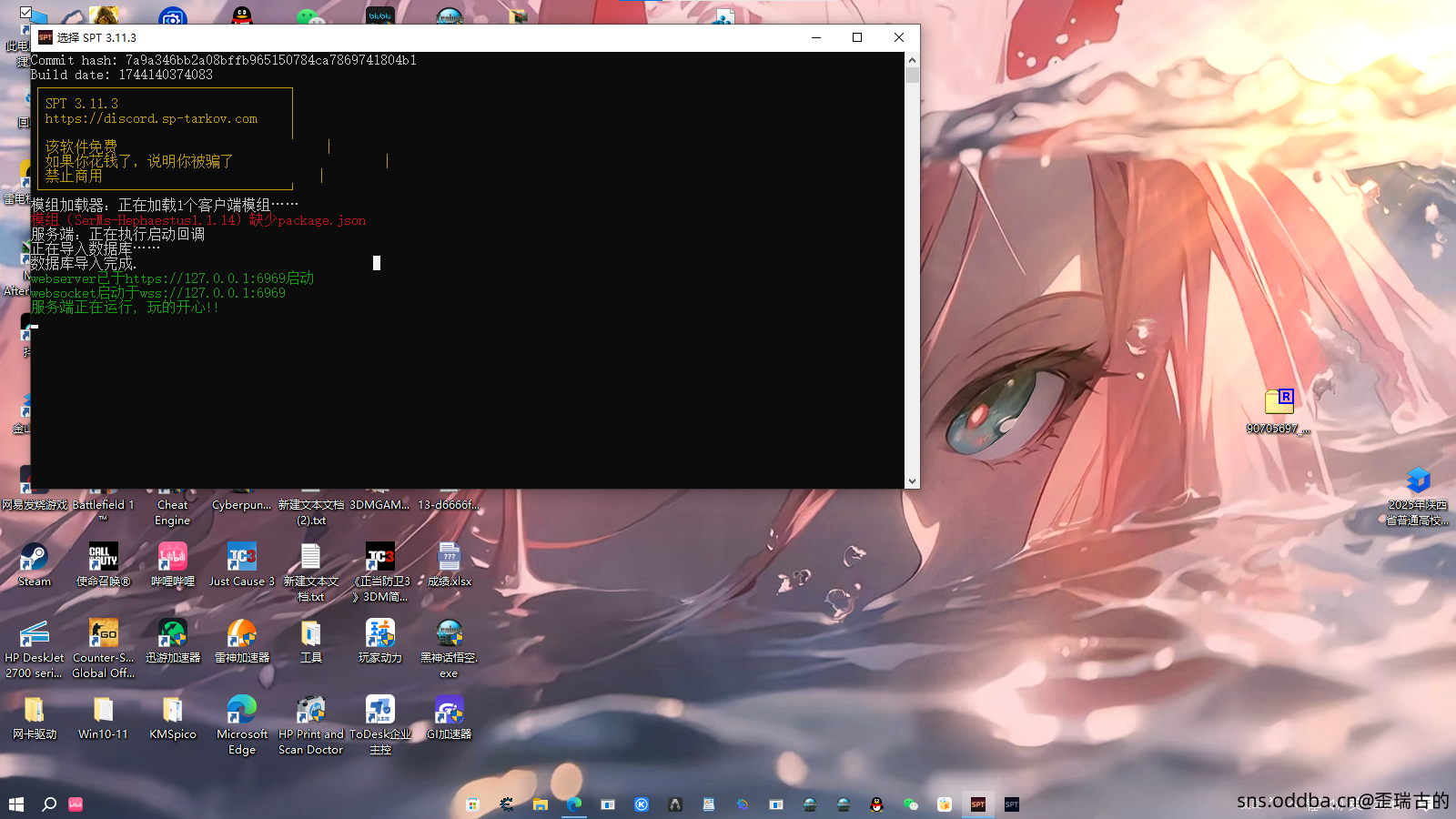Viewport: 1456px width, 819px height.
Task: Click the red 缺少package.json error line
Action: 198,220
